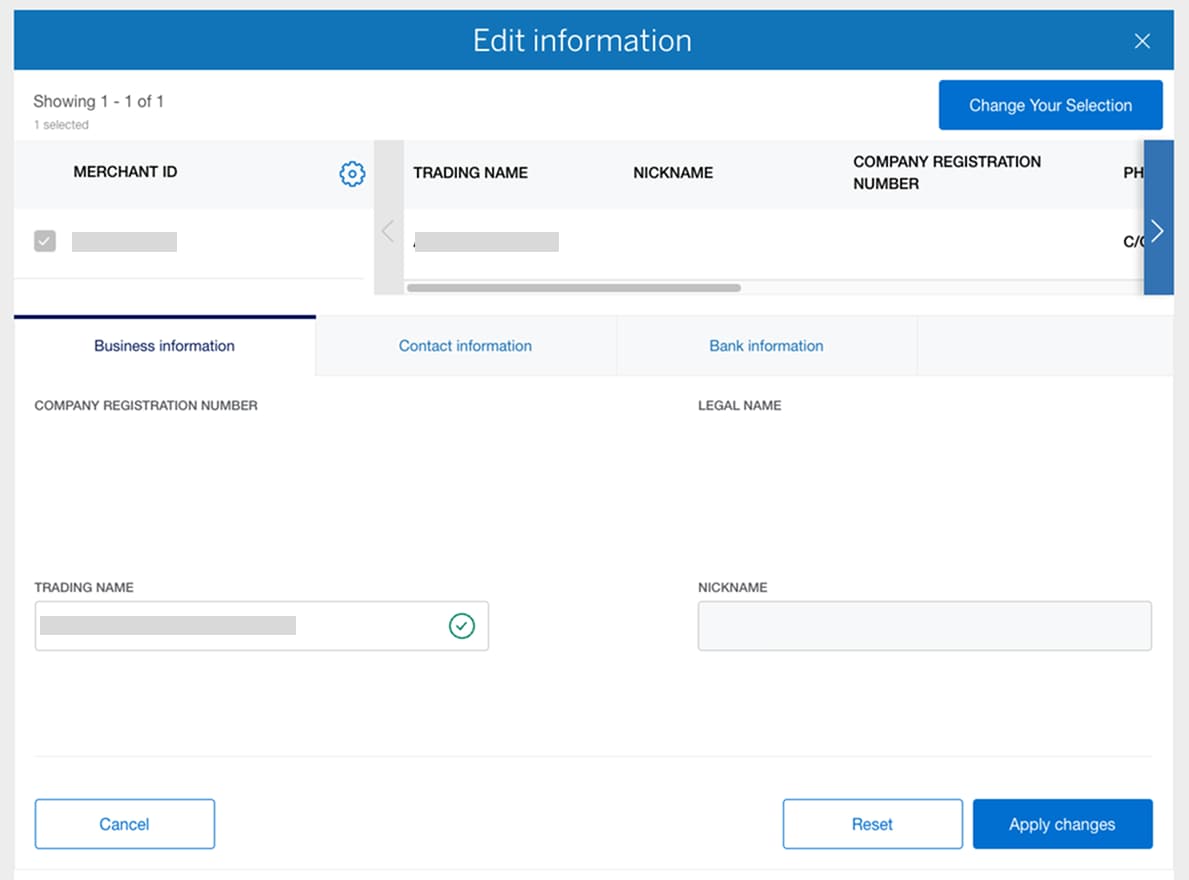Click the Company Registration Number form label
Viewport: 1189px width, 880px height.
click(146, 406)
